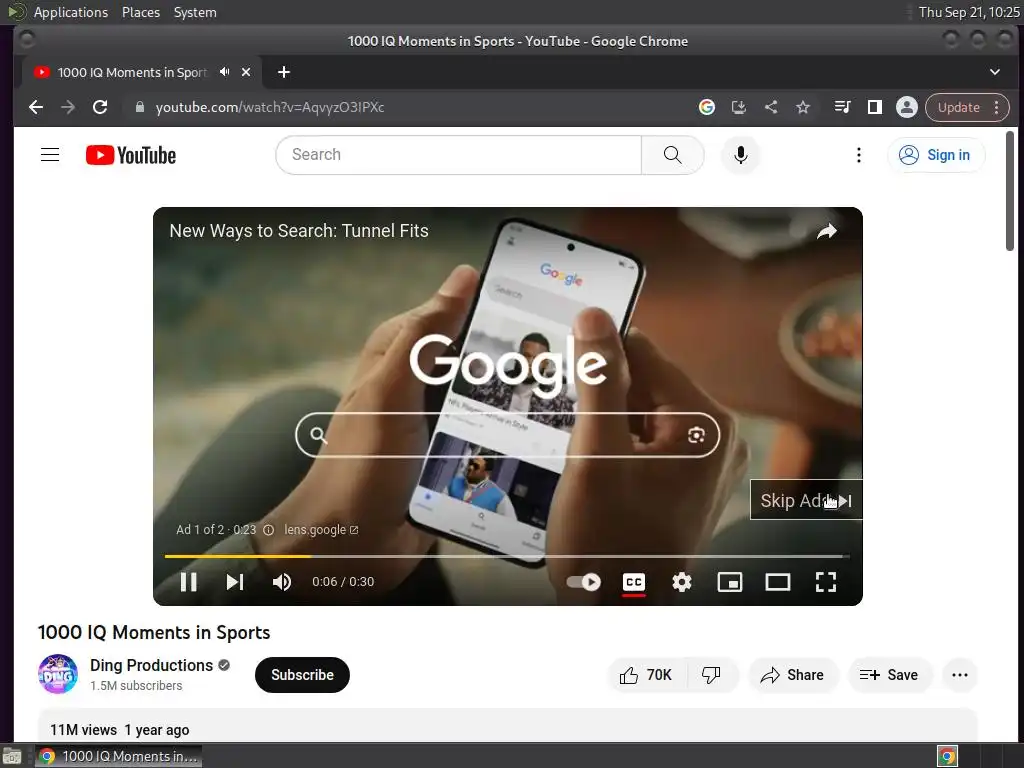
Task: Open Chrome three-dot menu beside Update
Action: [997, 107]
